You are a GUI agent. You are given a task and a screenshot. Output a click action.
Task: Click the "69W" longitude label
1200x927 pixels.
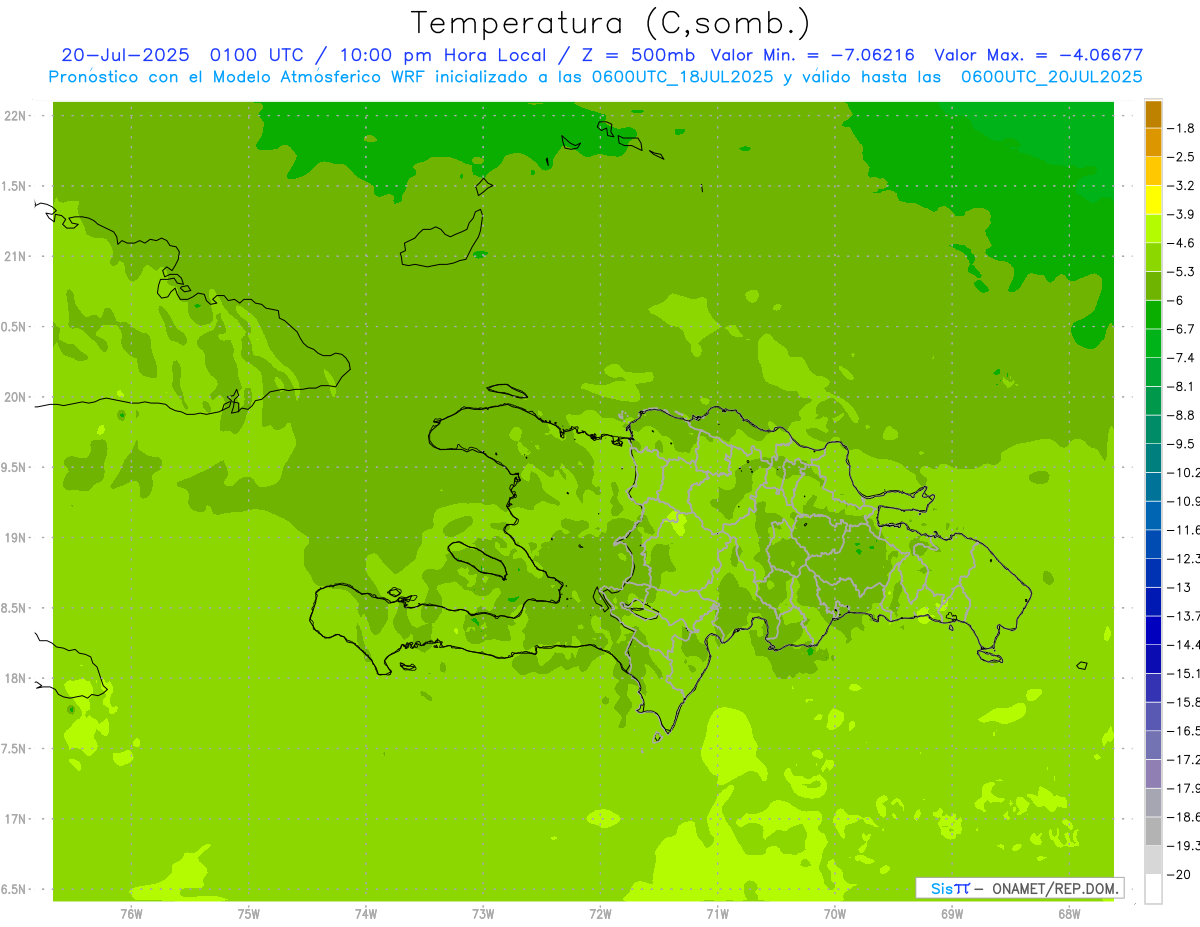952,913
